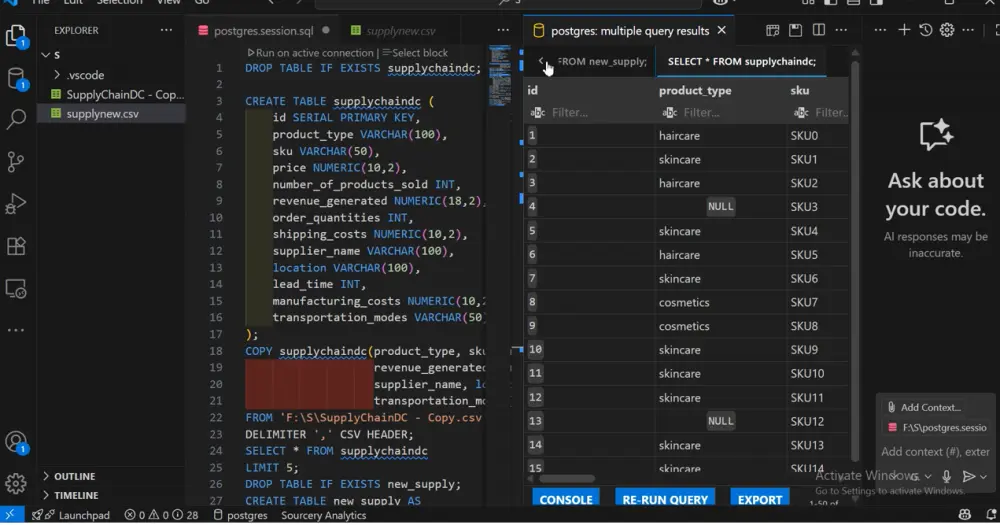Select supplynew.csv in Explorer
Viewport: 1000px width, 525px height.
pos(102,114)
